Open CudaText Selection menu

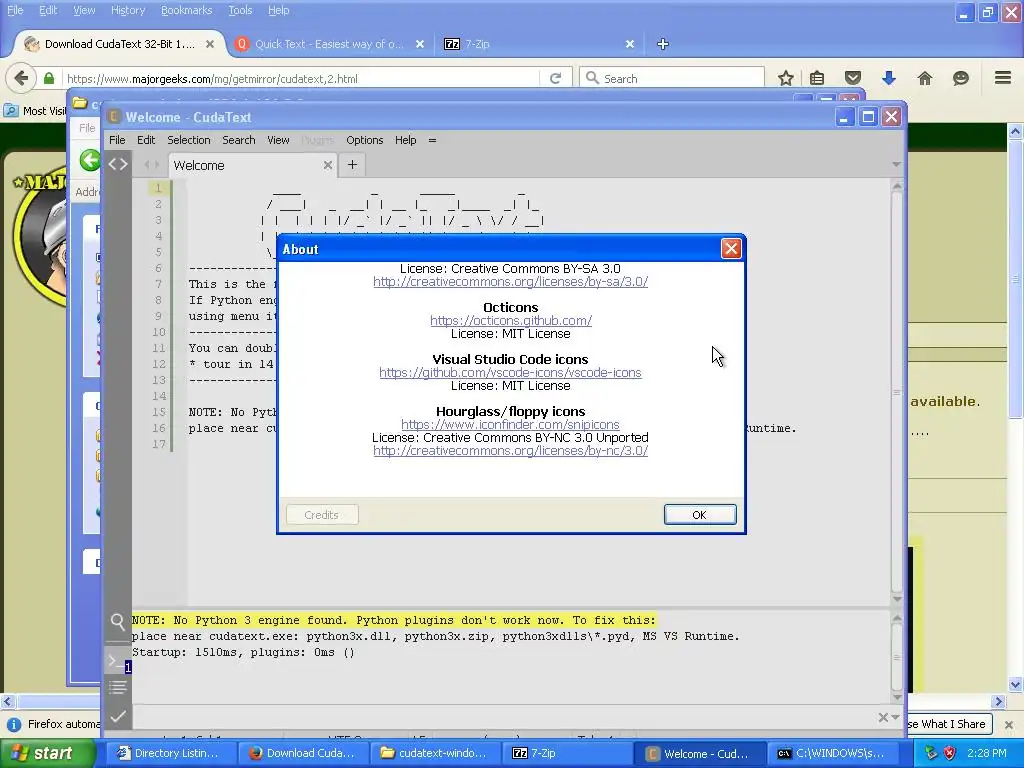[189, 140]
